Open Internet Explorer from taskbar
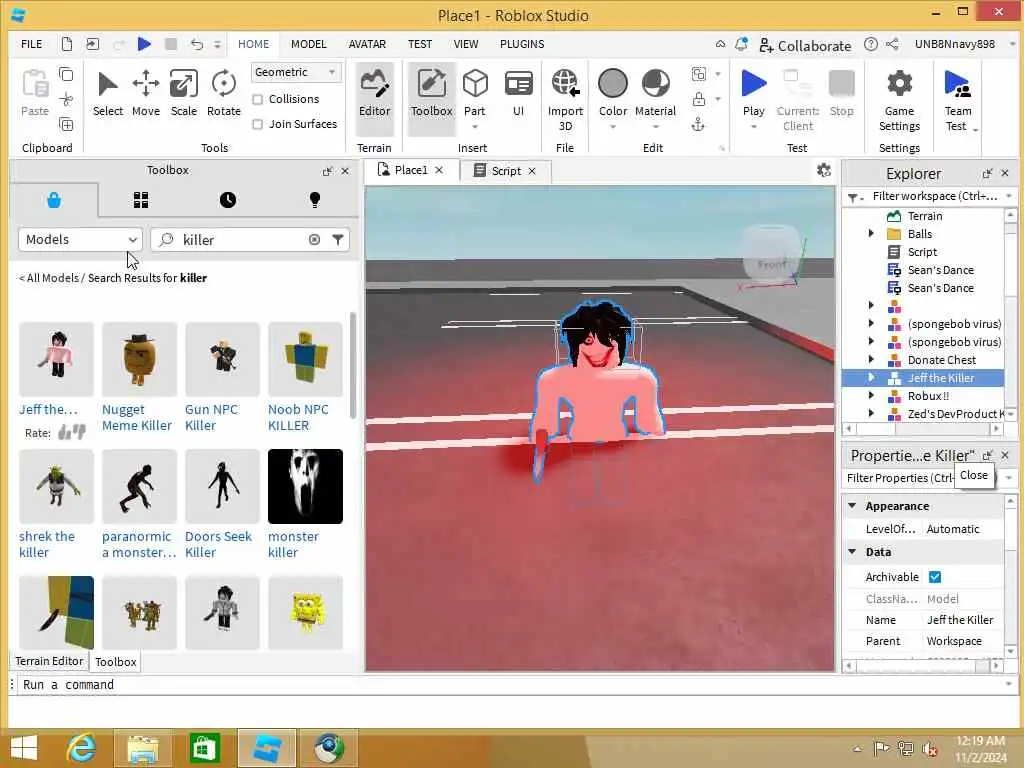The width and height of the screenshot is (1024, 768). point(81,748)
